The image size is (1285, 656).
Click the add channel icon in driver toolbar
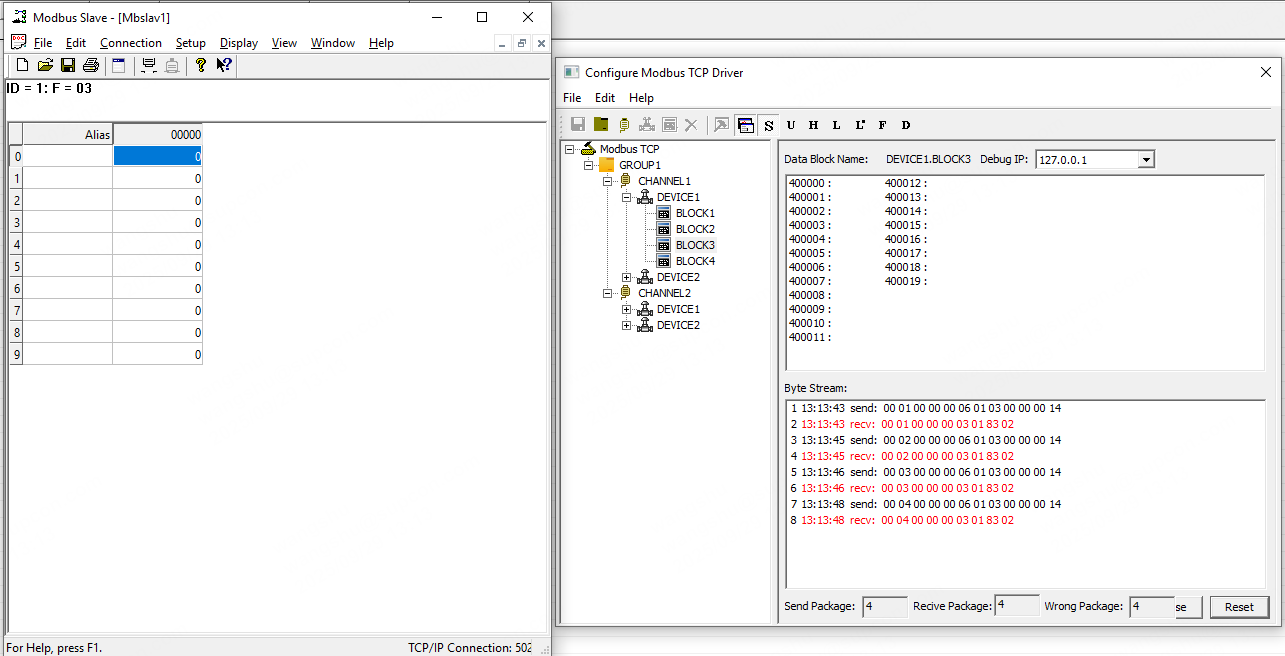[623, 125]
